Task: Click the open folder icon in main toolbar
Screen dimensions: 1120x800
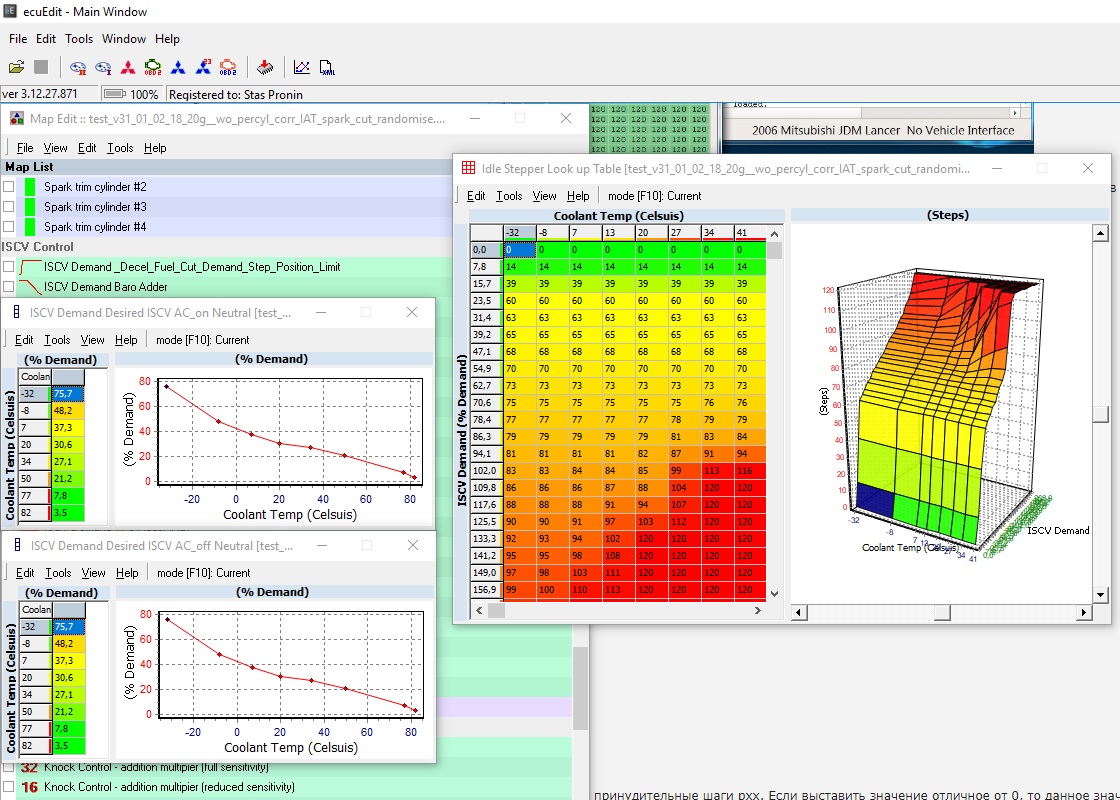Action: (16, 67)
